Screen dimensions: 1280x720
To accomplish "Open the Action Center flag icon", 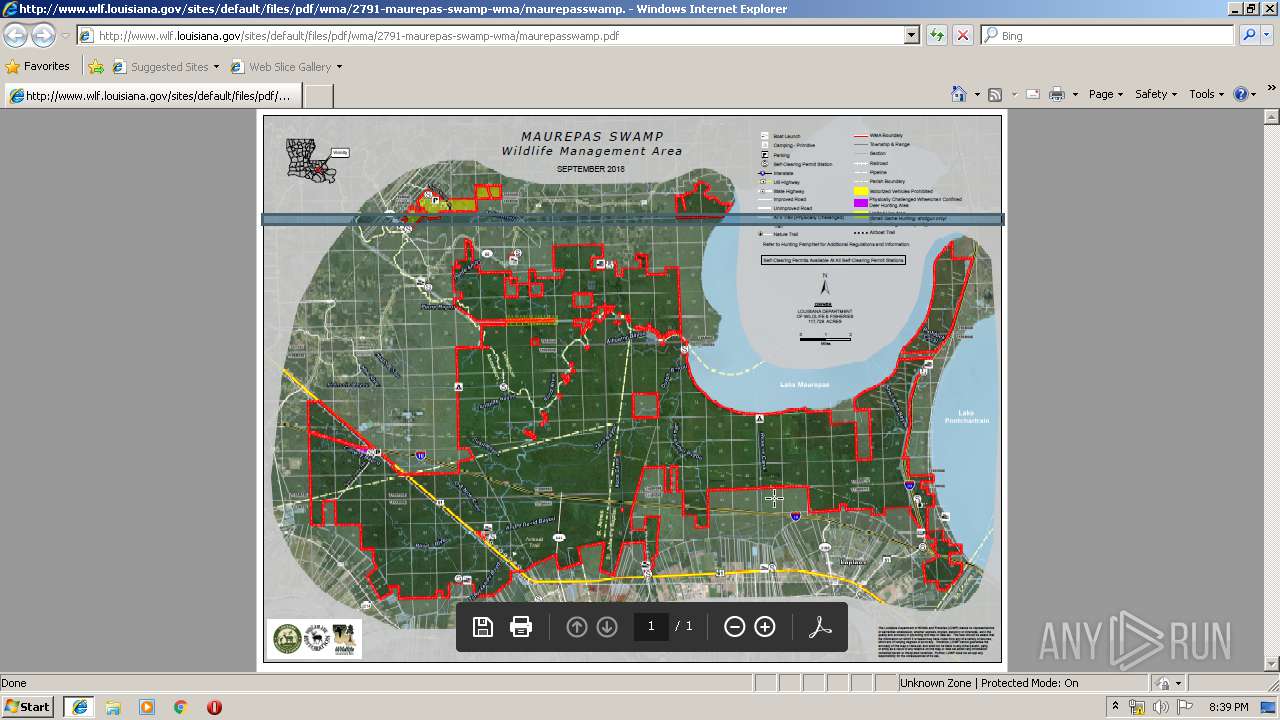I will click(x=1185, y=707).
